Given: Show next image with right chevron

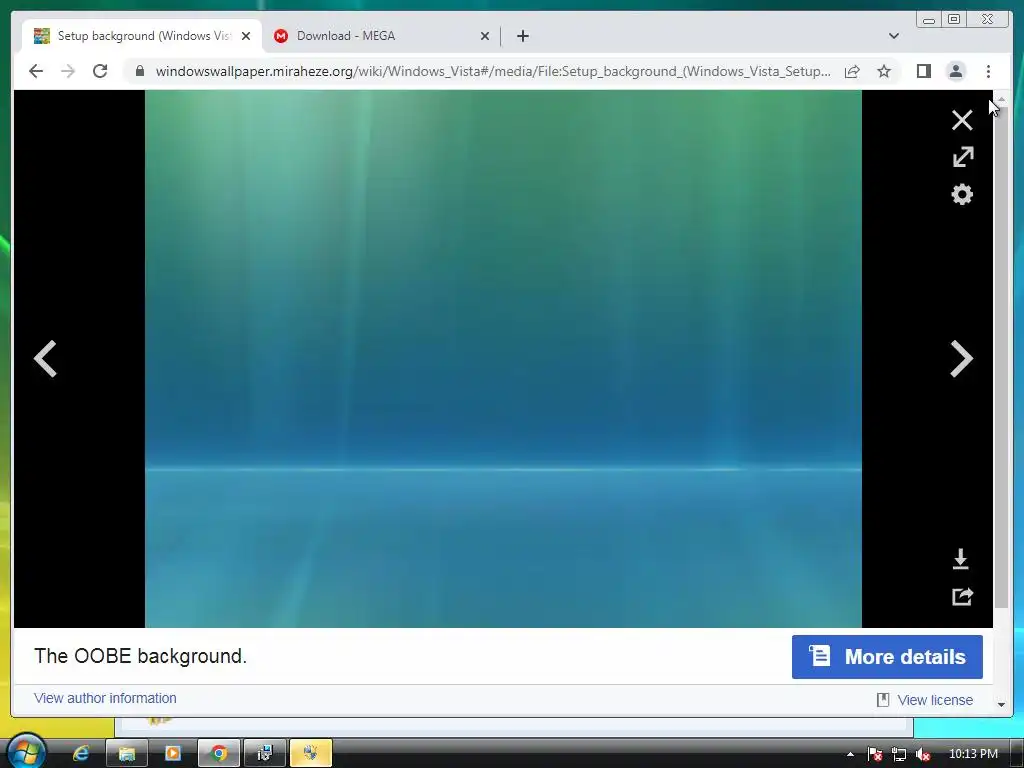Looking at the screenshot, I should coord(962,359).
